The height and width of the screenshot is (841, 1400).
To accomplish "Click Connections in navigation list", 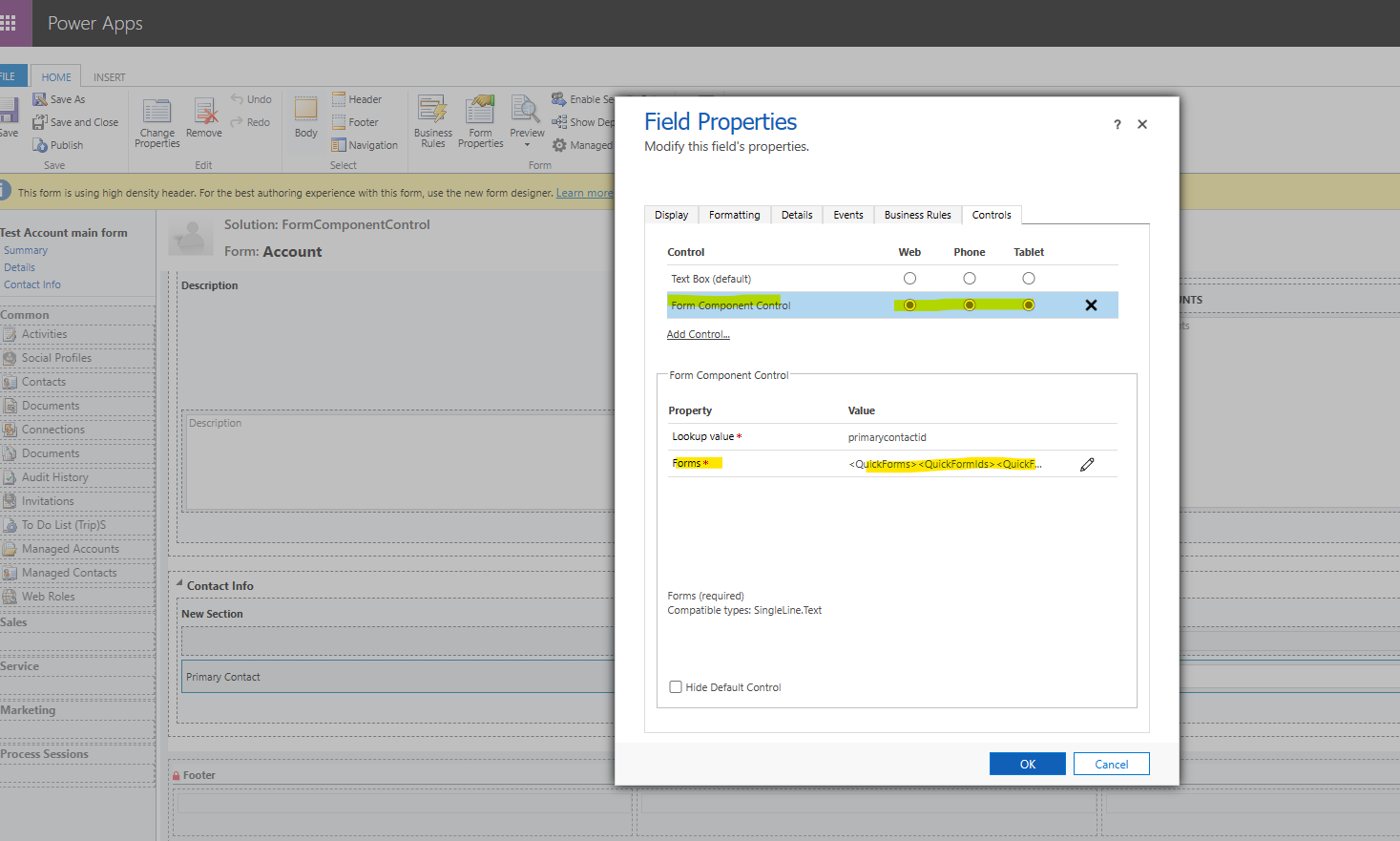I will coord(53,430).
